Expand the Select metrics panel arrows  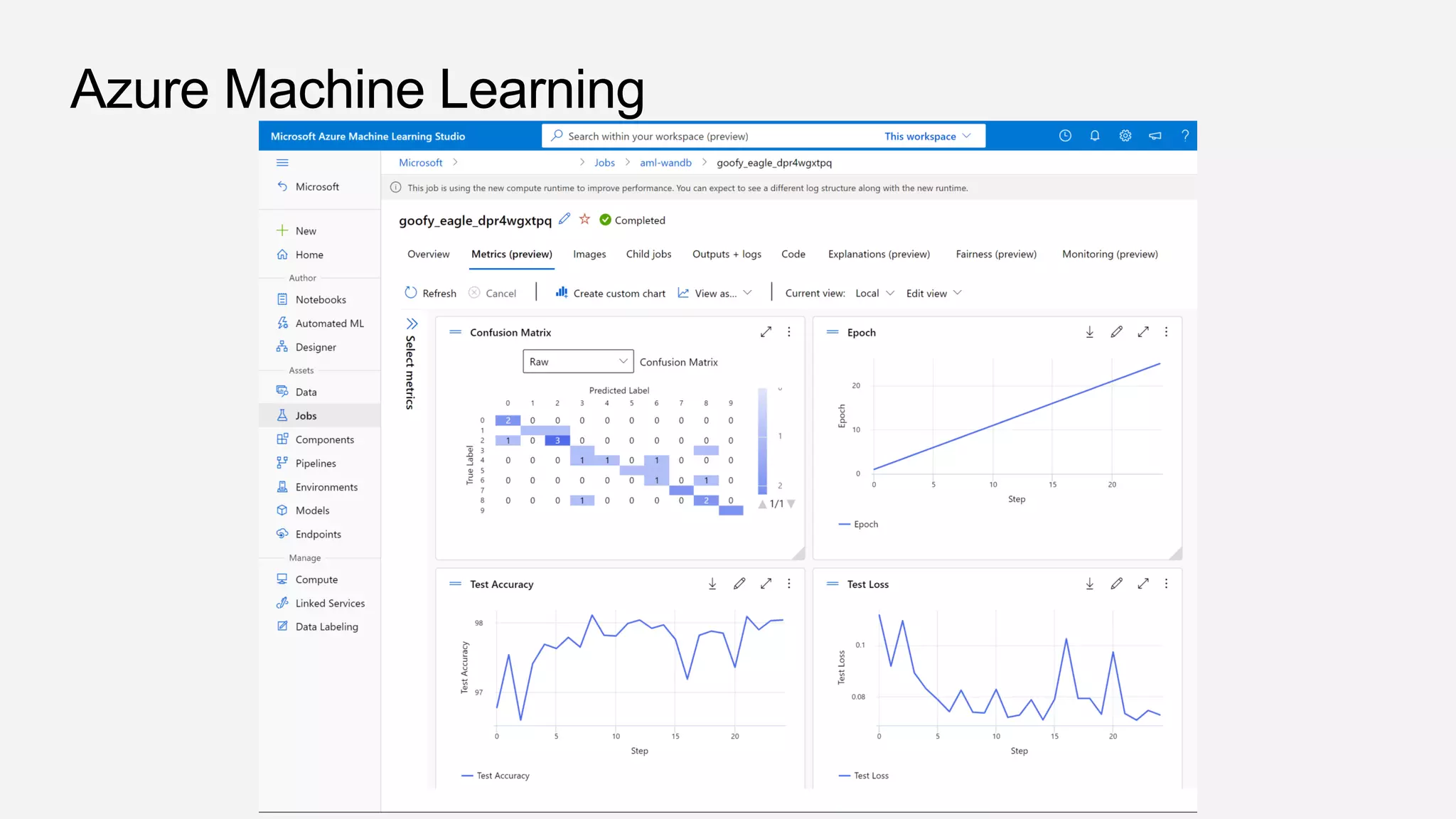412,323
